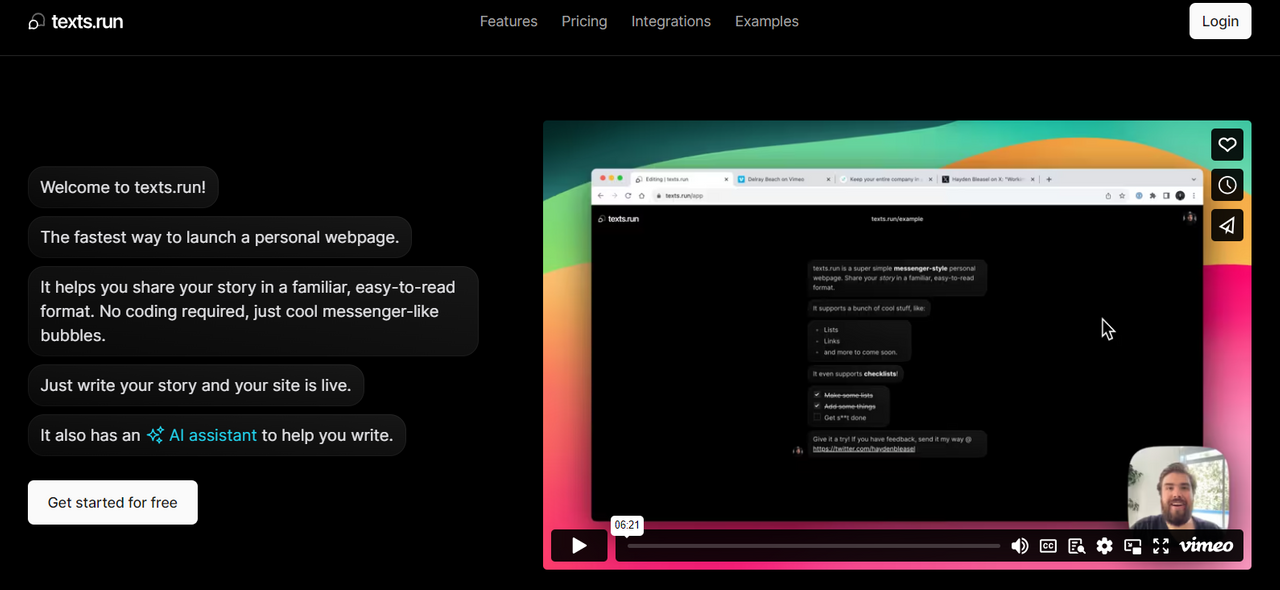The height and width of the screenshot is (590, 1280).
Task: Enter fullscreen video mode
Action: pos(1161,546)
